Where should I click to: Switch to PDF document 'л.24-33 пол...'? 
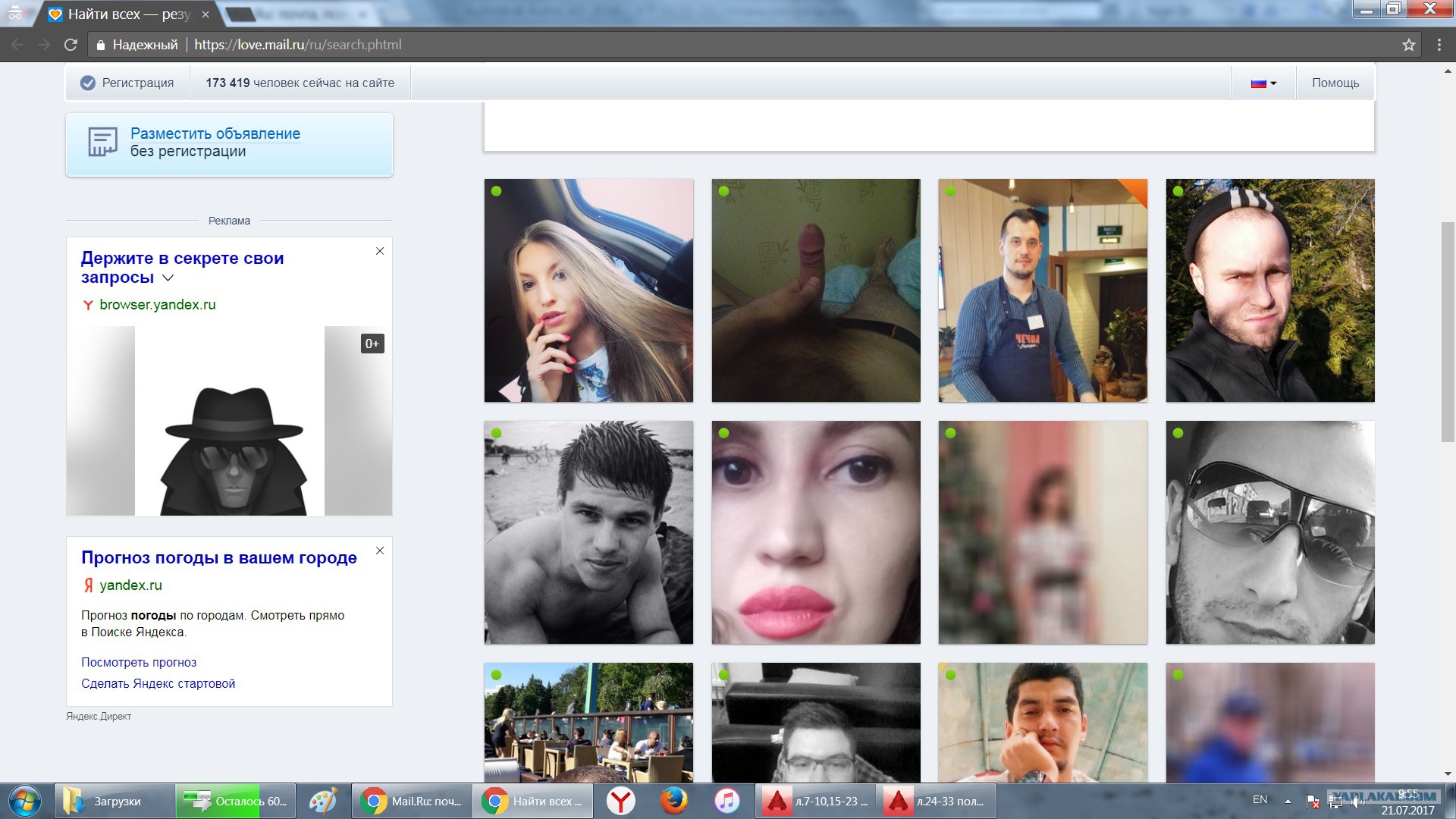click(936, 801)
